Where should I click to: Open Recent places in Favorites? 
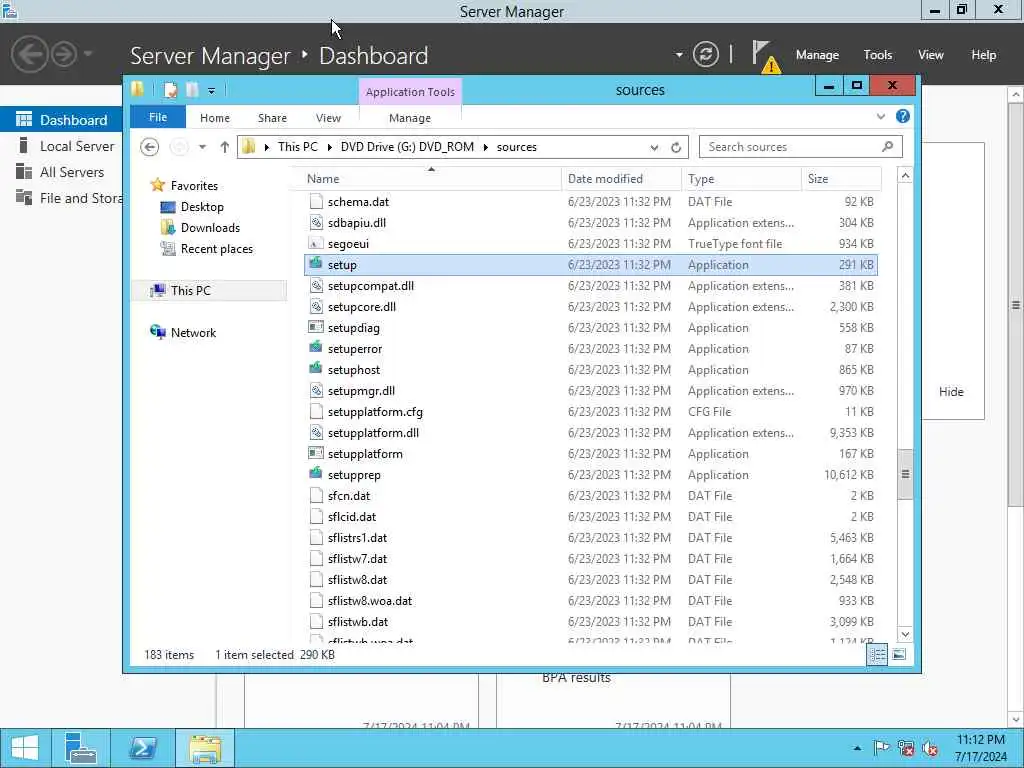[217, 248]
